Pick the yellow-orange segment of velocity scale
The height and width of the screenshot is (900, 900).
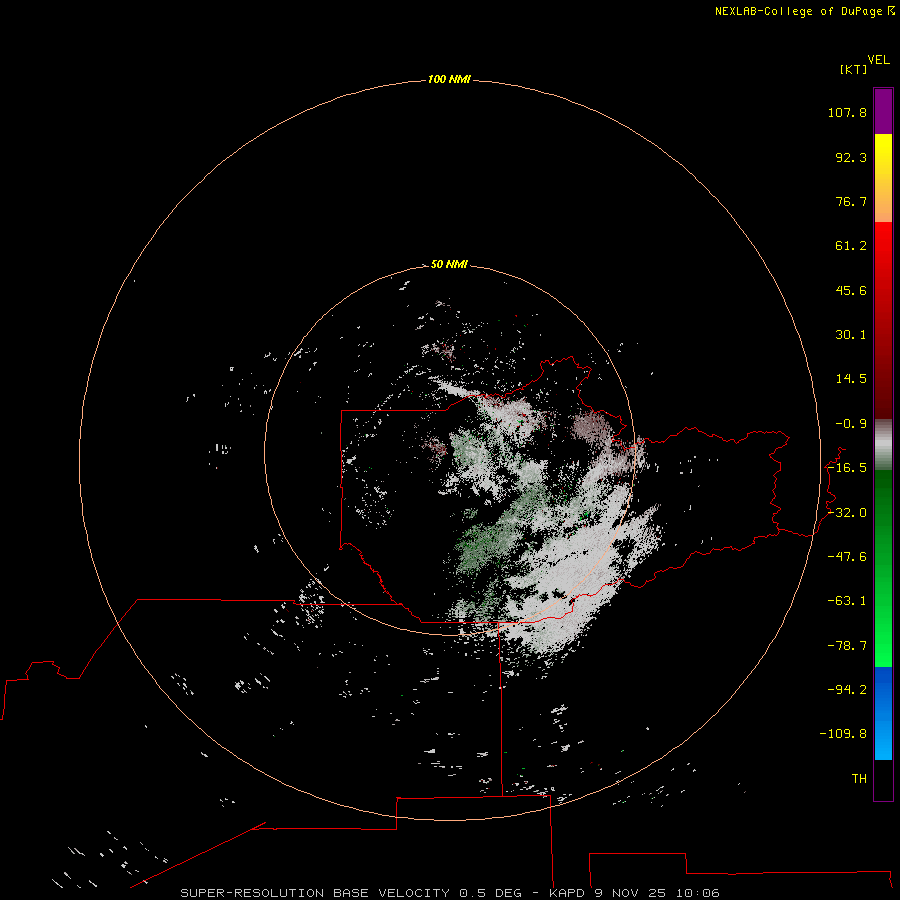pyautogui.click(x=883, y=178)
